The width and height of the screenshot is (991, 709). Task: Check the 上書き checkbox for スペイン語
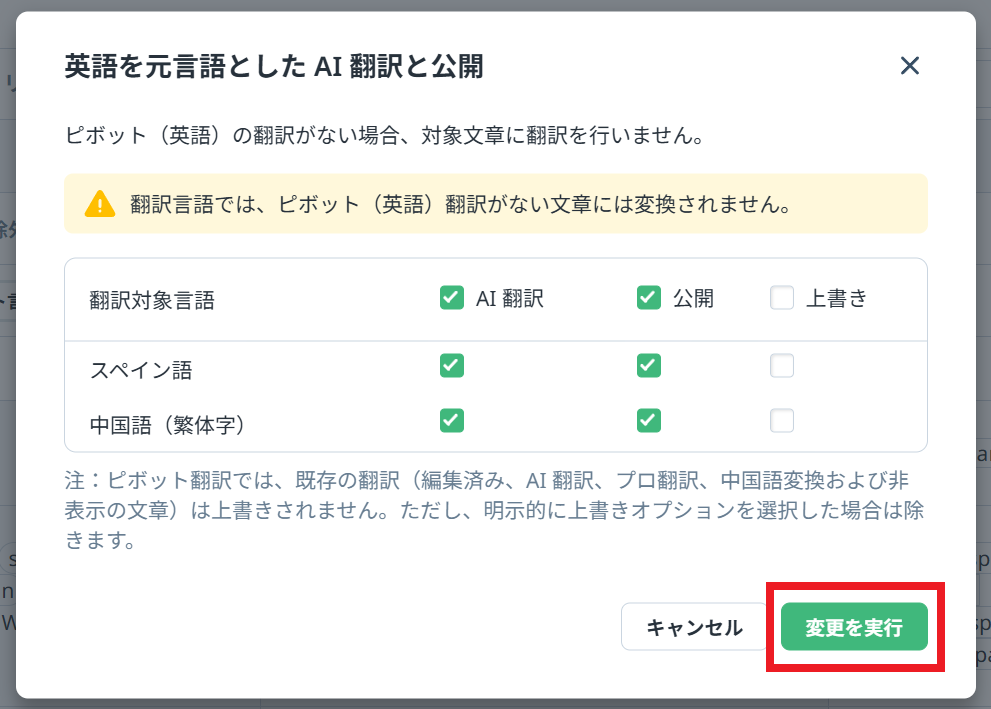coord(781,366)
